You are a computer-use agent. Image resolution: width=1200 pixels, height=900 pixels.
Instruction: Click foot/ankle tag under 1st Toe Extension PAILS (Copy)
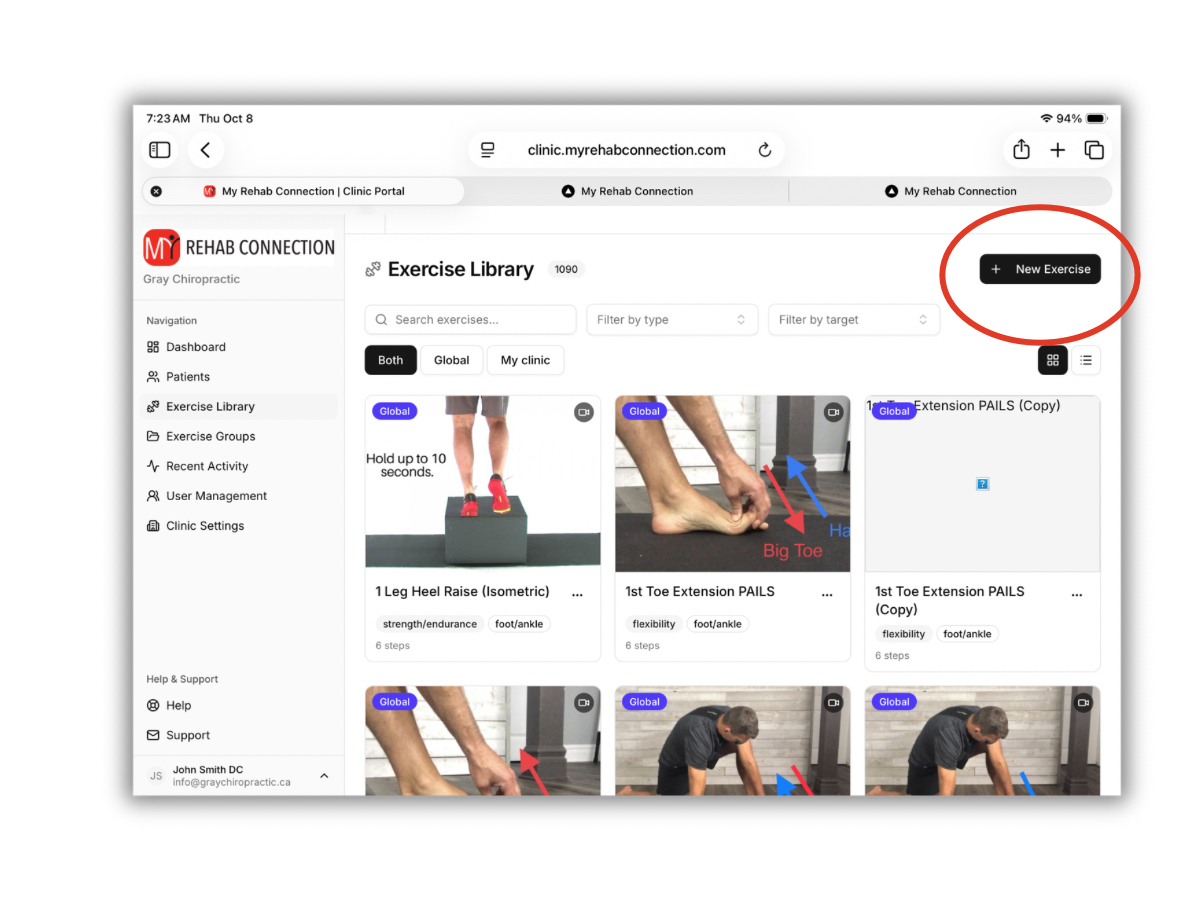968,634
